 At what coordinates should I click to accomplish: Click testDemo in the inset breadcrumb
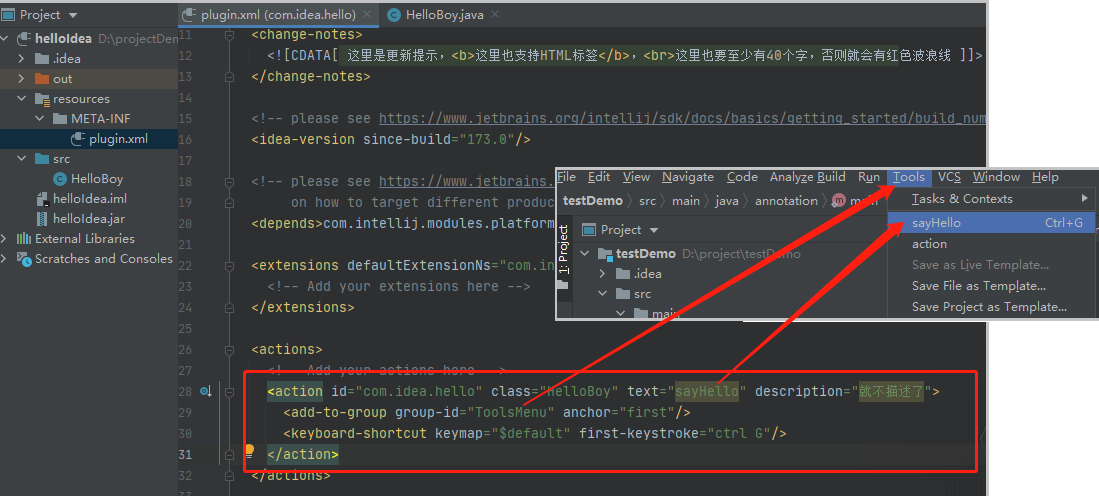[592, 201]
